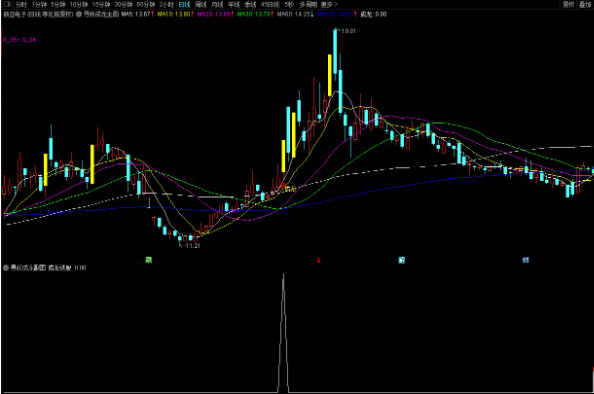Open the 复权 adjustment option
594x394 pixels.
click(x=568, y=5)
